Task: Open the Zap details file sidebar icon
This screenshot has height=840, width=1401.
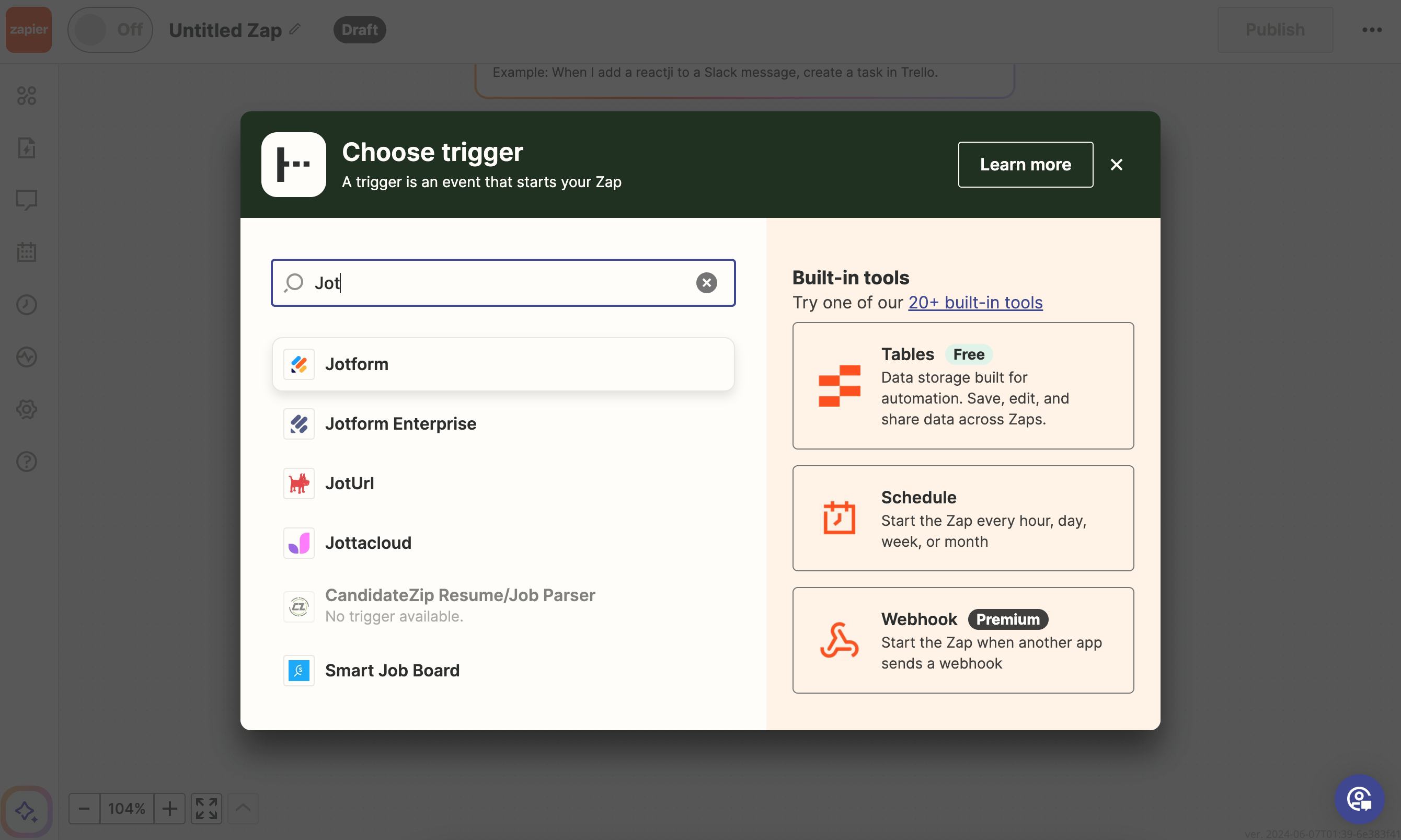Action: 27,148
